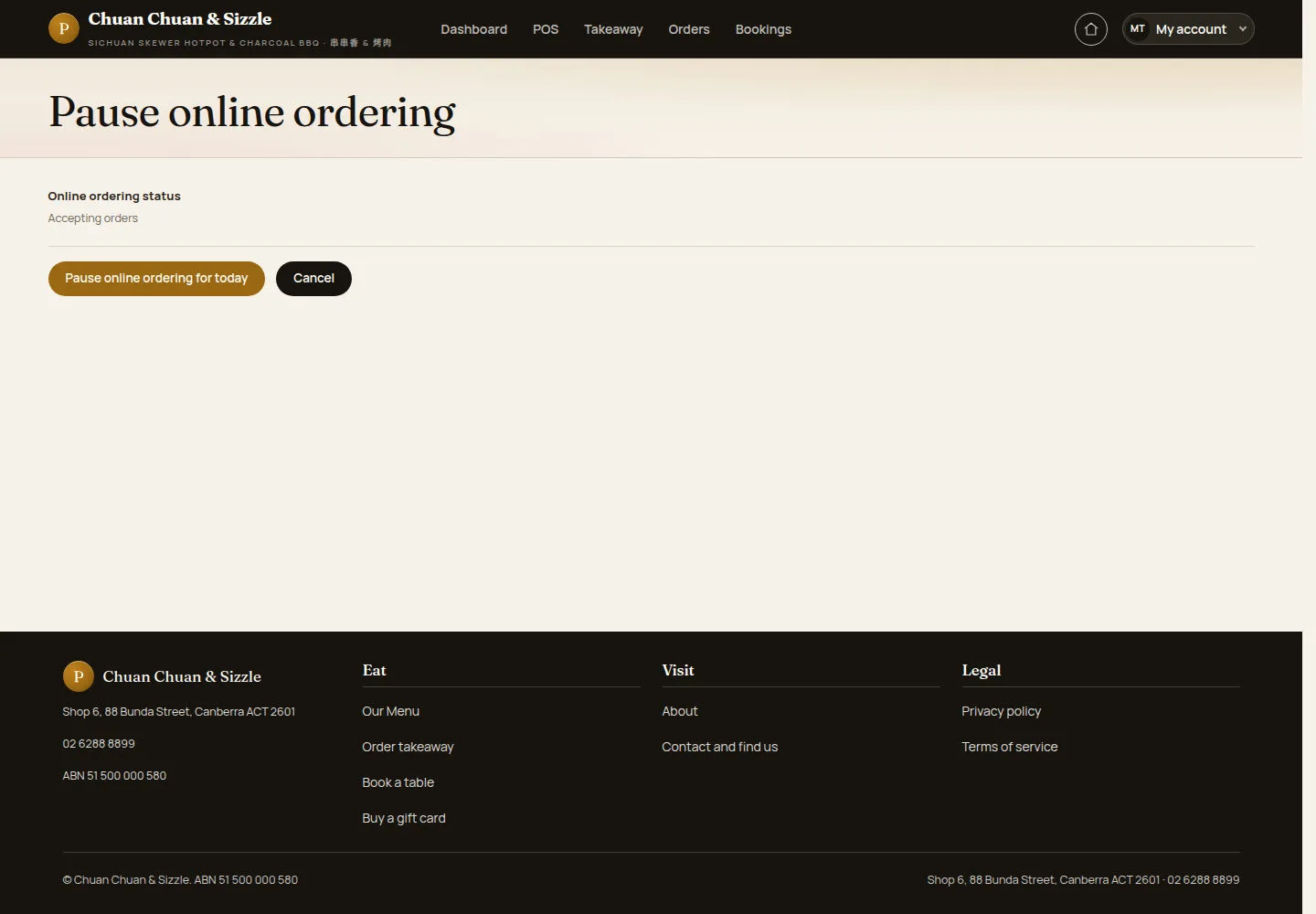Click the ABN 51 500 000 580 line
This screenshot has width=1316, height=914.
(x=114, y=776)
